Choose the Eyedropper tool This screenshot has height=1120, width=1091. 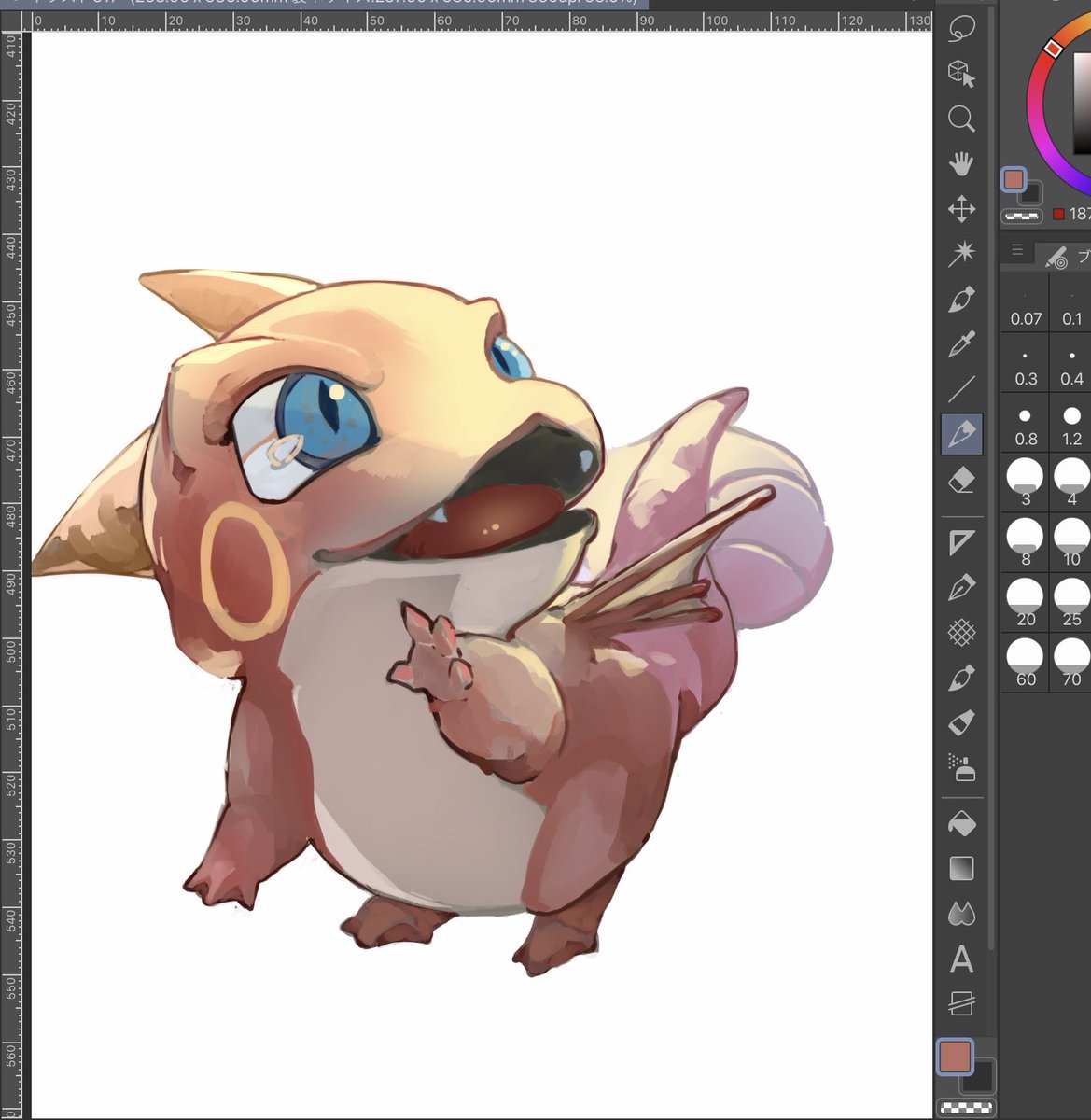click(x=961, y=344)
